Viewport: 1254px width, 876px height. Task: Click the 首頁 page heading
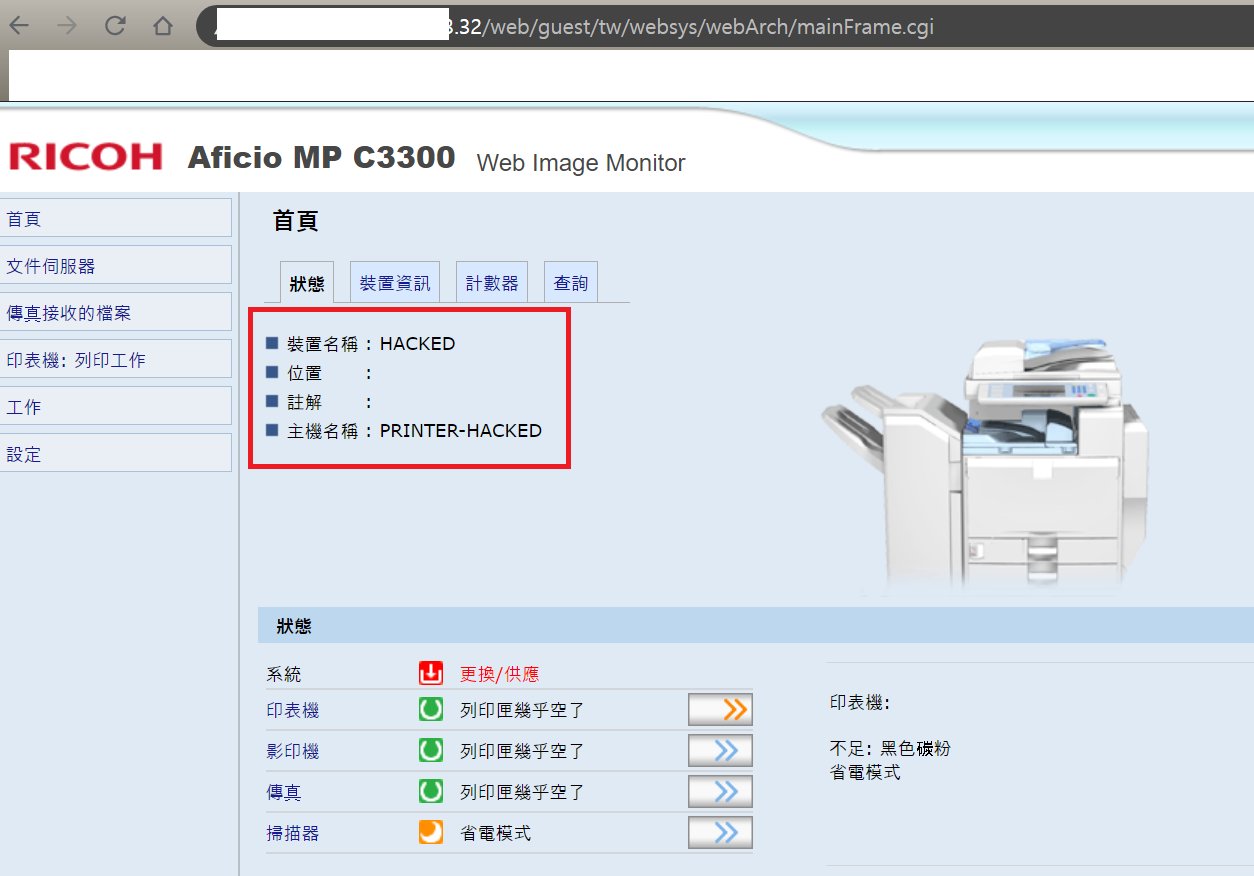[x=295, y=221]
